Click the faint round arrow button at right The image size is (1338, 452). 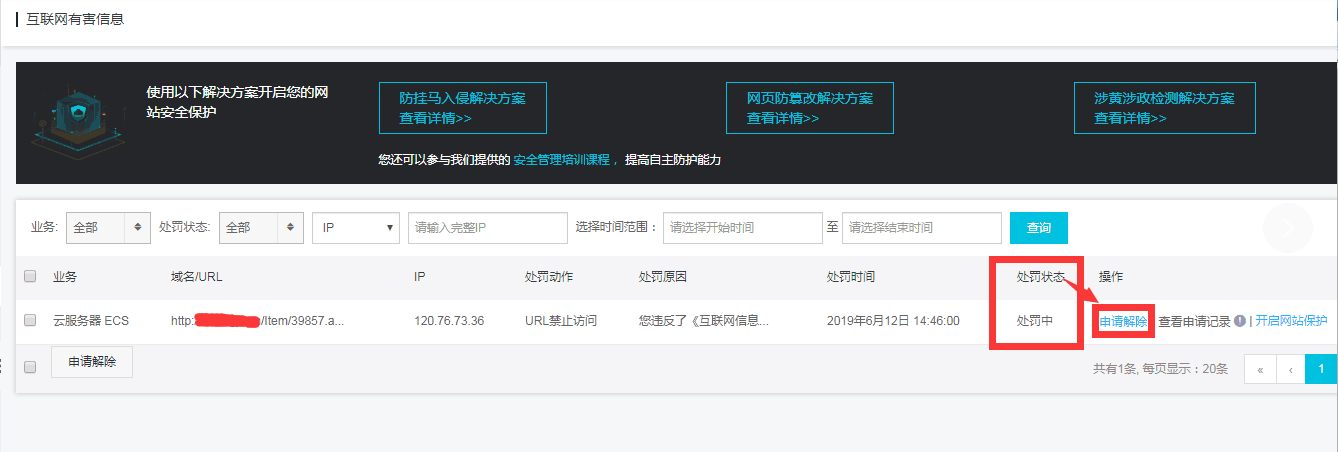point(1287,228)
